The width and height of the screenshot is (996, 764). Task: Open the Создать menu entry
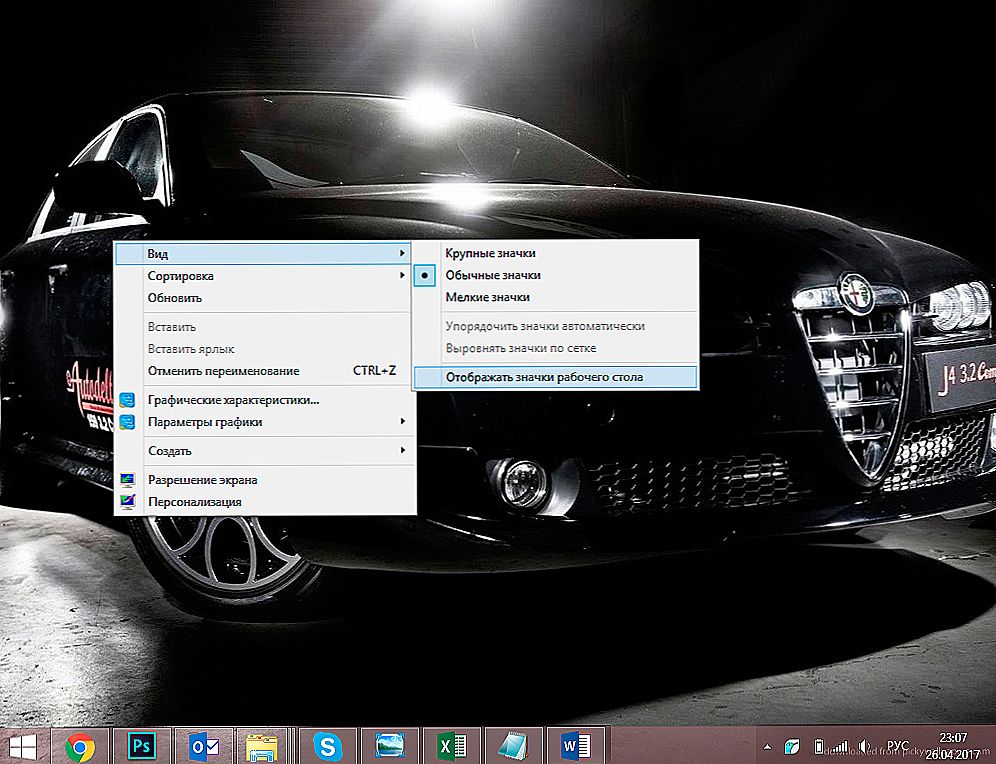tap(264, 451)
